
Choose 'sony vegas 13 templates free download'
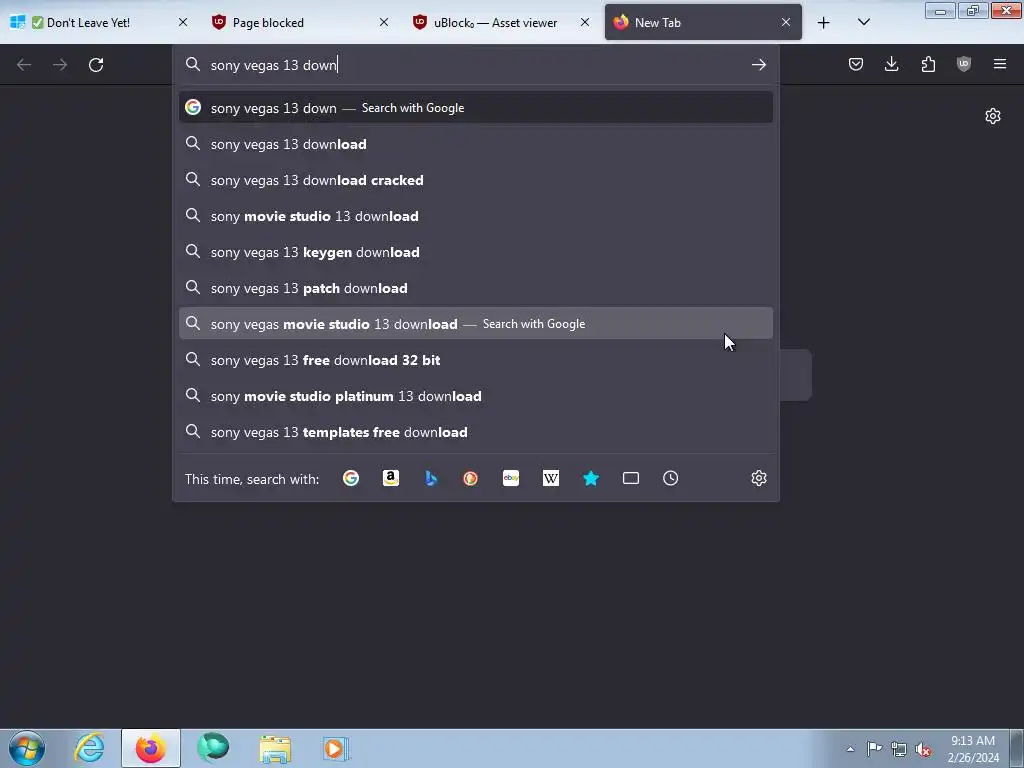[475, 431]
